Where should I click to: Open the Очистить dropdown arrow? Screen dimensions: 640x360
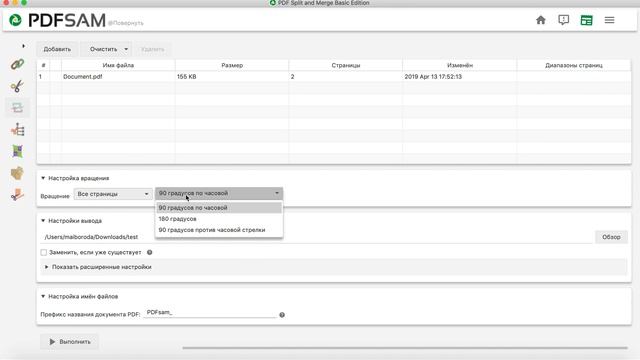coord(126,49)
